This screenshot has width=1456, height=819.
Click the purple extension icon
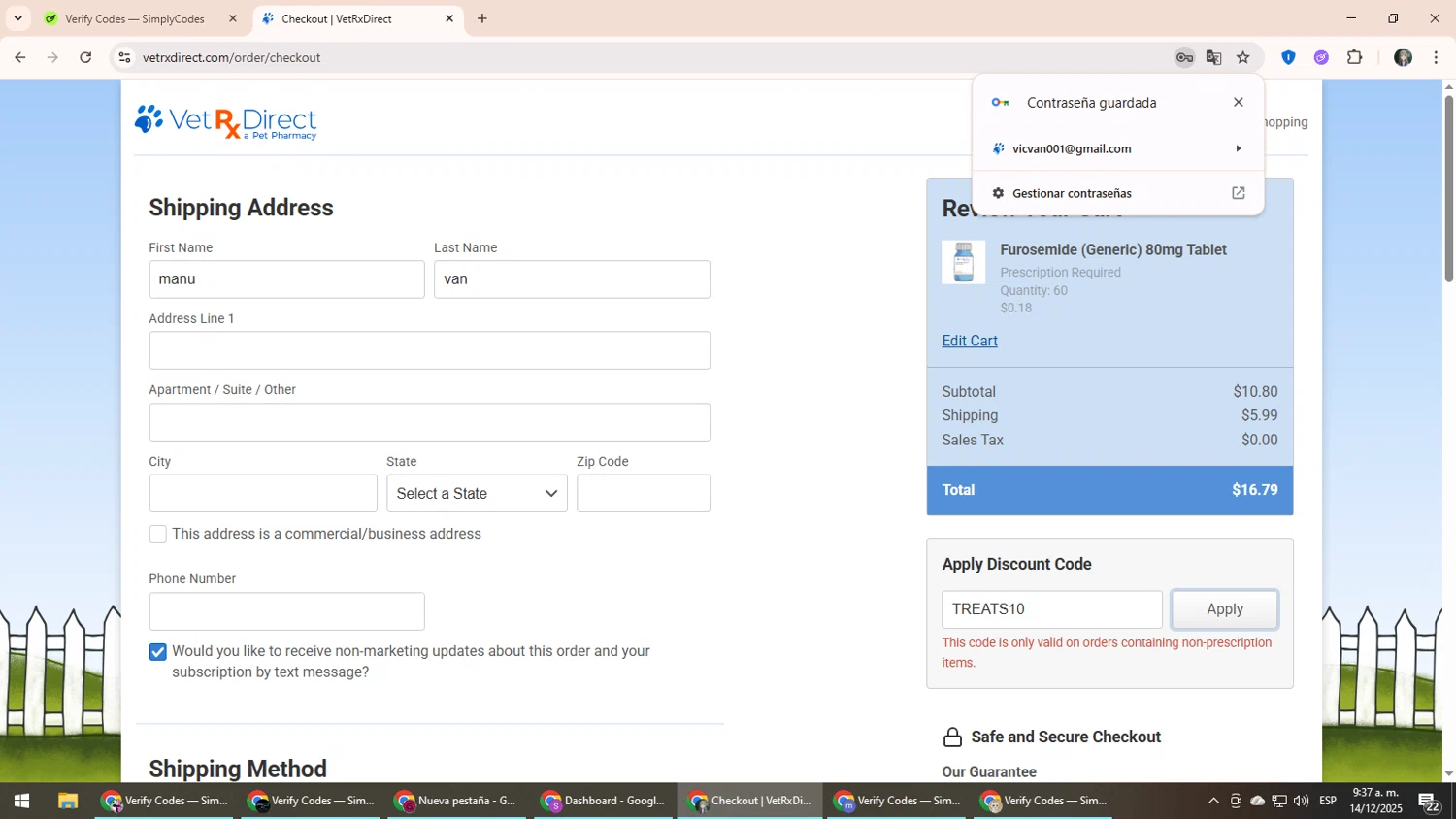pos(1321,57)
